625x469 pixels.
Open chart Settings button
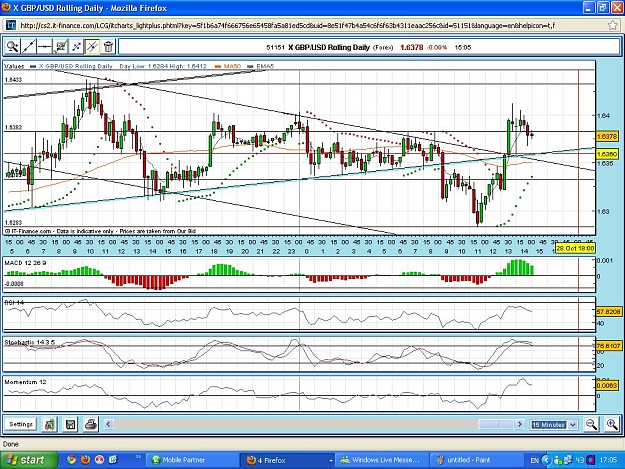(21, 424)
